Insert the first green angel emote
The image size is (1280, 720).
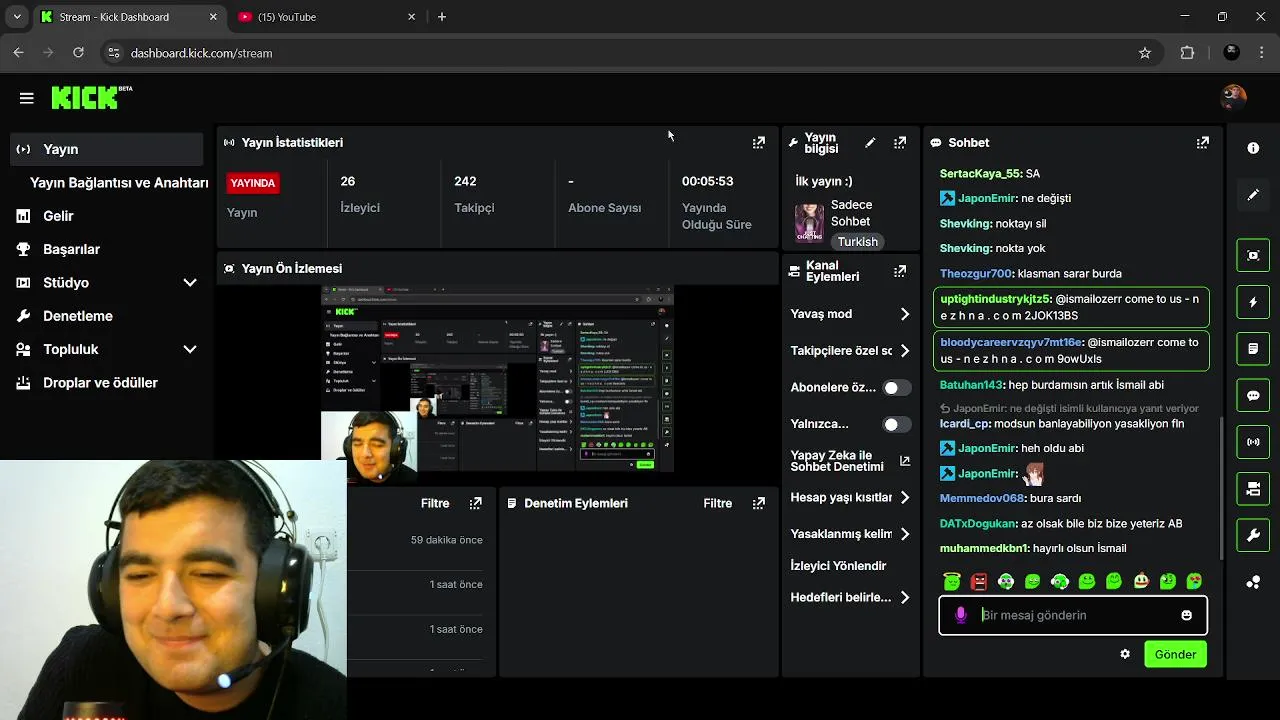[952, 581]
